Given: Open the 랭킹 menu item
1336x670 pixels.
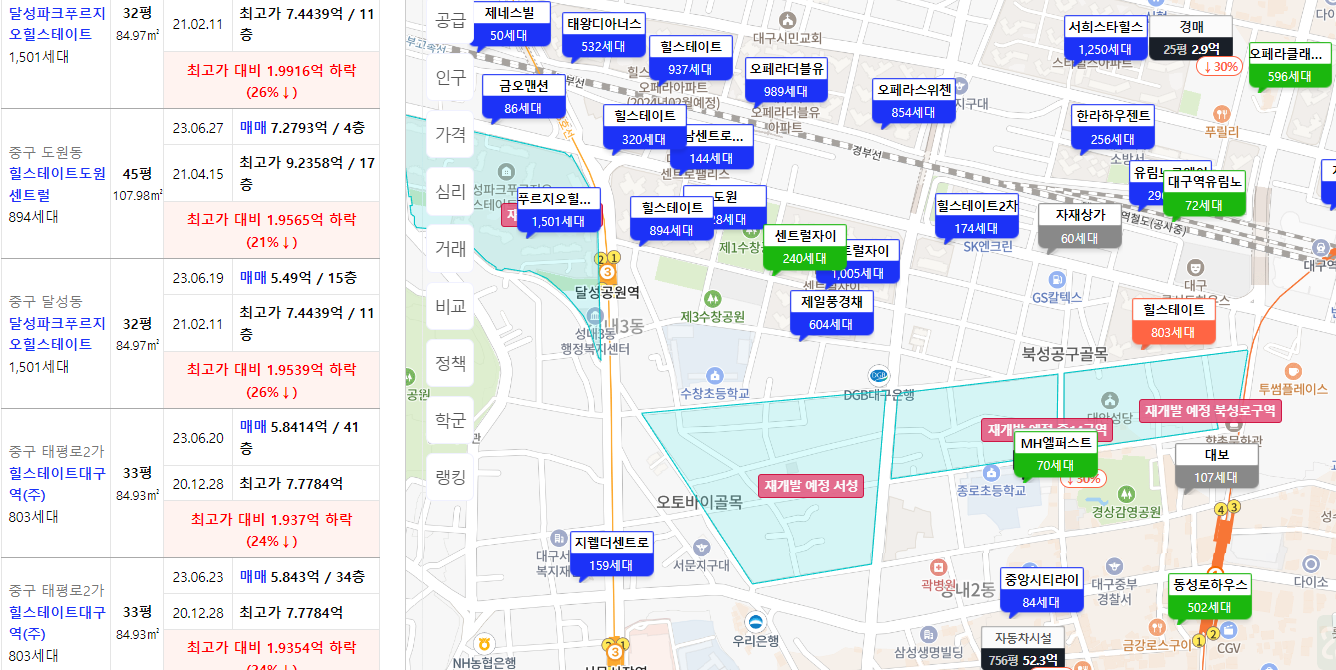Looking at the screenshot, I should [x=450, y=477].
